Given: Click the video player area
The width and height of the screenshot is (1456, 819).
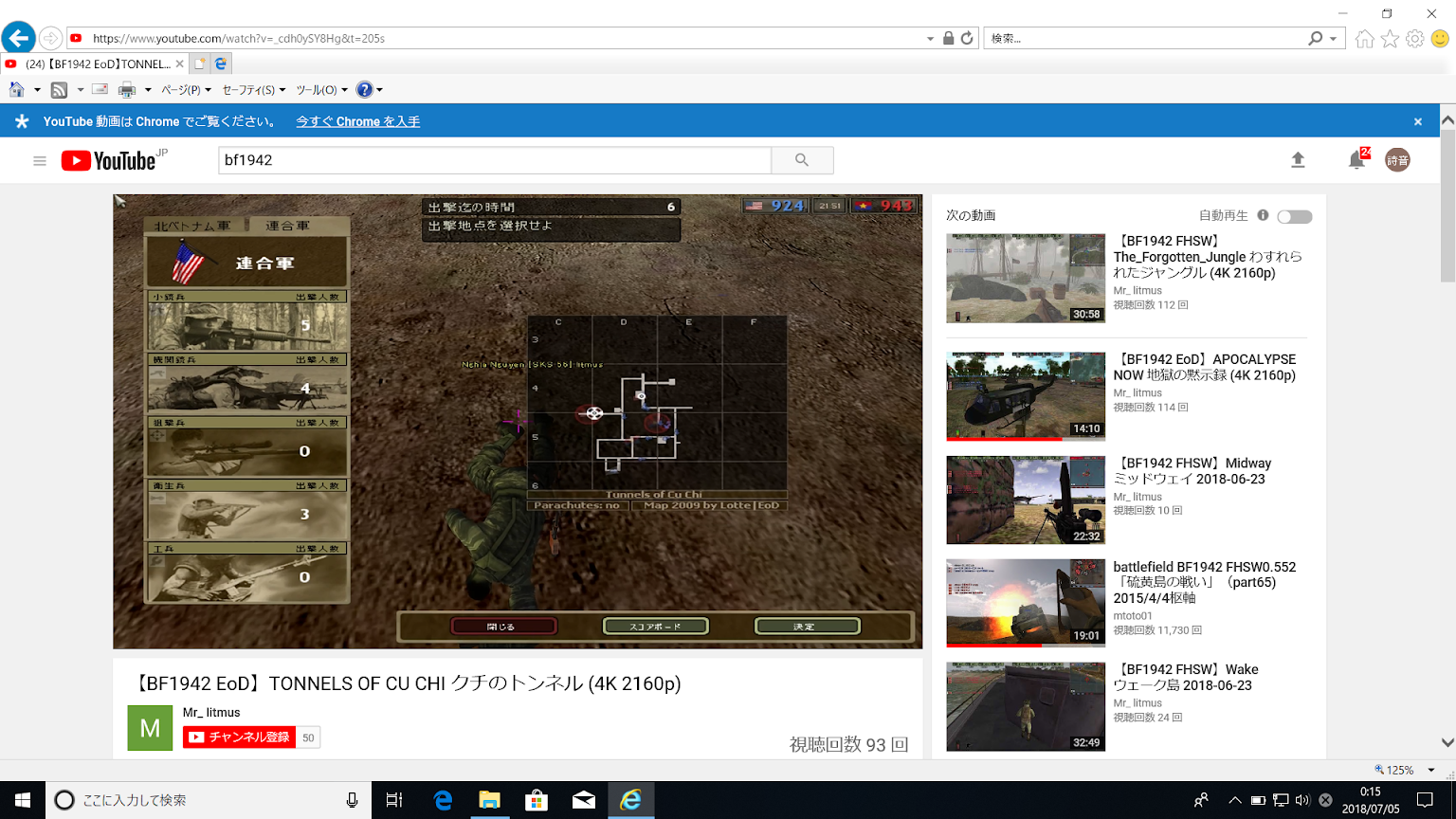Looking at the screenshot, I should (x=518, y=422).
